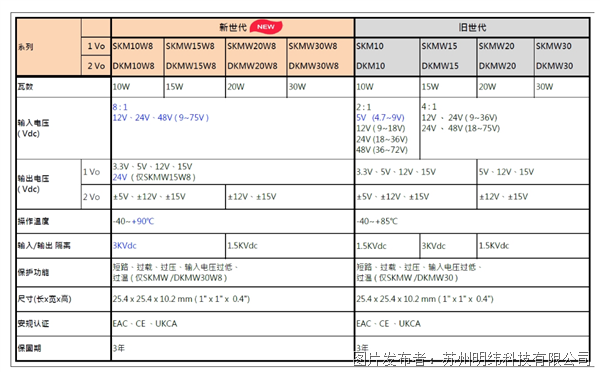Select 12V、24V (9~36V) input text

click(x=459, y=117)
